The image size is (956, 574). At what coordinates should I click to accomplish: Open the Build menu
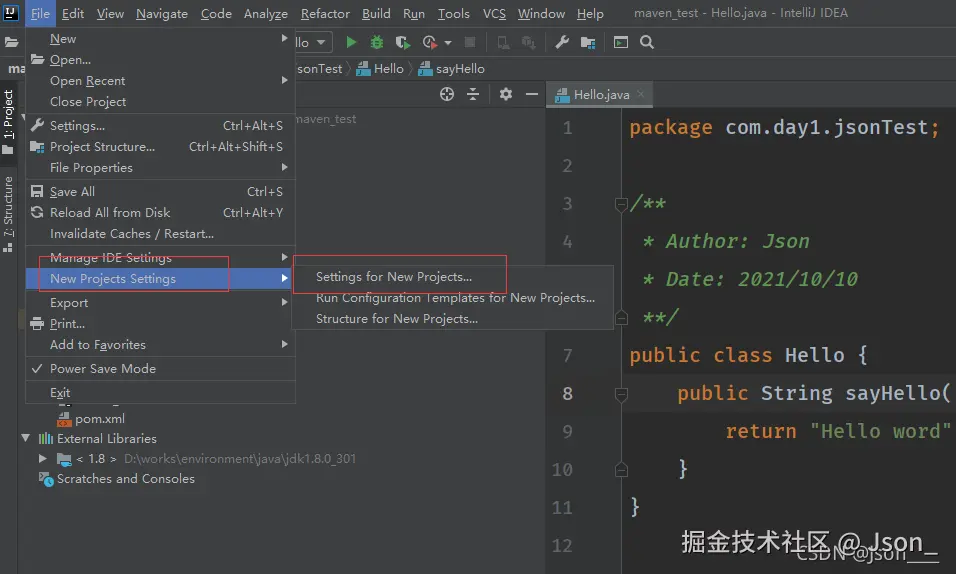(x=376, y=13)
